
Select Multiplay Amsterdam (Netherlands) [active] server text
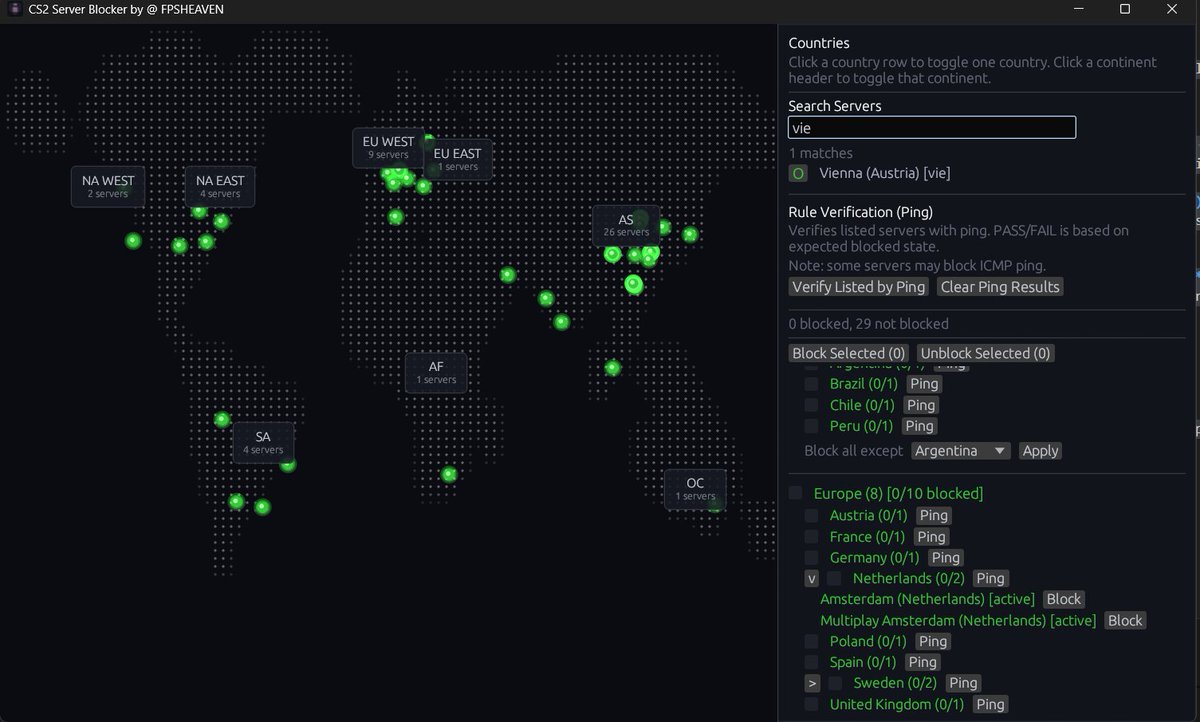[958, 621]
